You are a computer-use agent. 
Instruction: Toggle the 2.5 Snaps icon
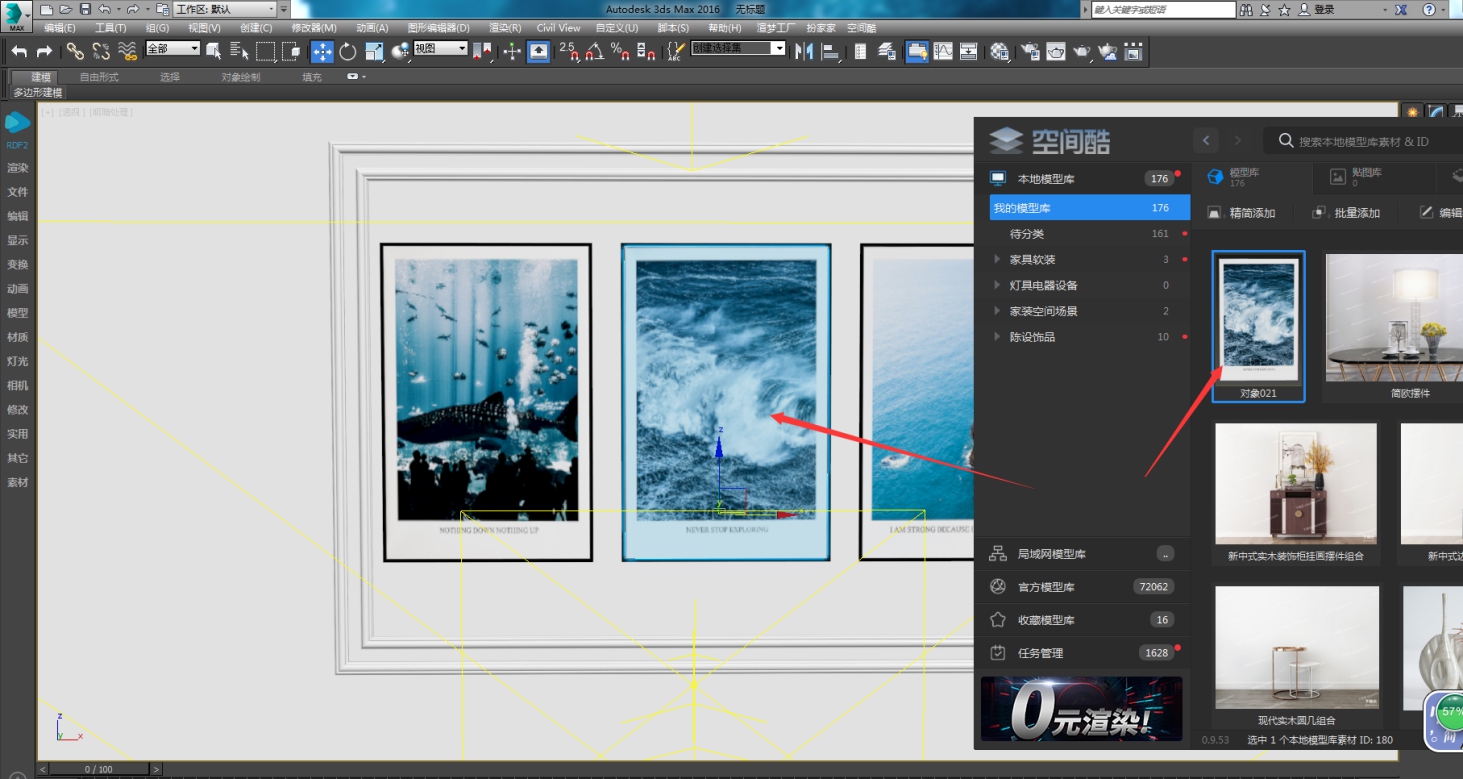pyautogui.click(x=568, y=52)
